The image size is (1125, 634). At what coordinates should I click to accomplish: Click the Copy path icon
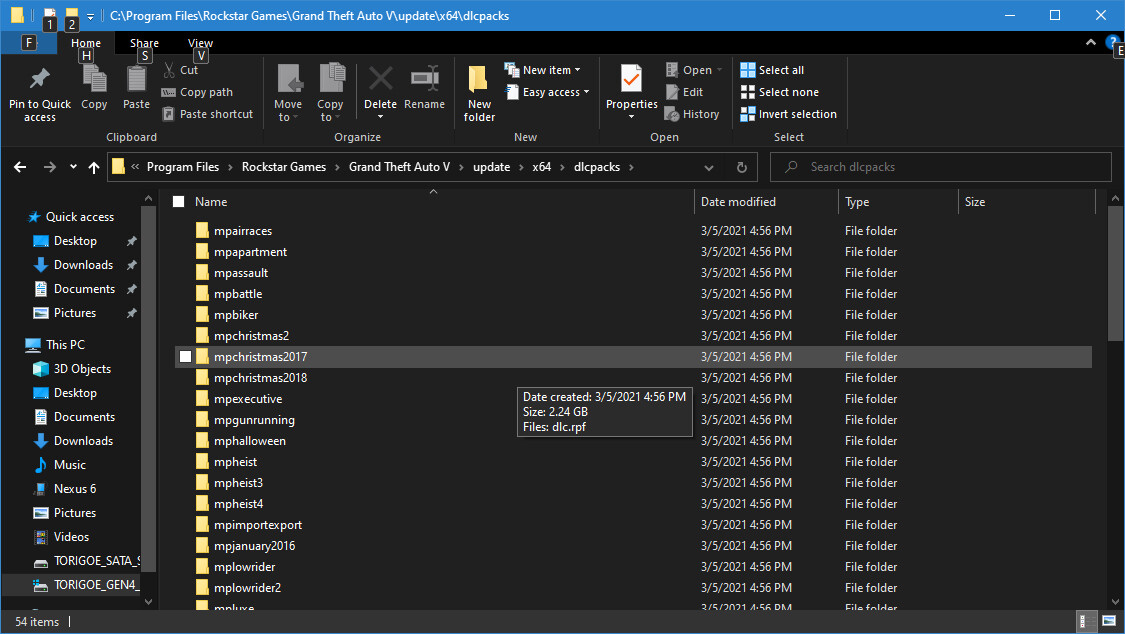click(169, 92)
